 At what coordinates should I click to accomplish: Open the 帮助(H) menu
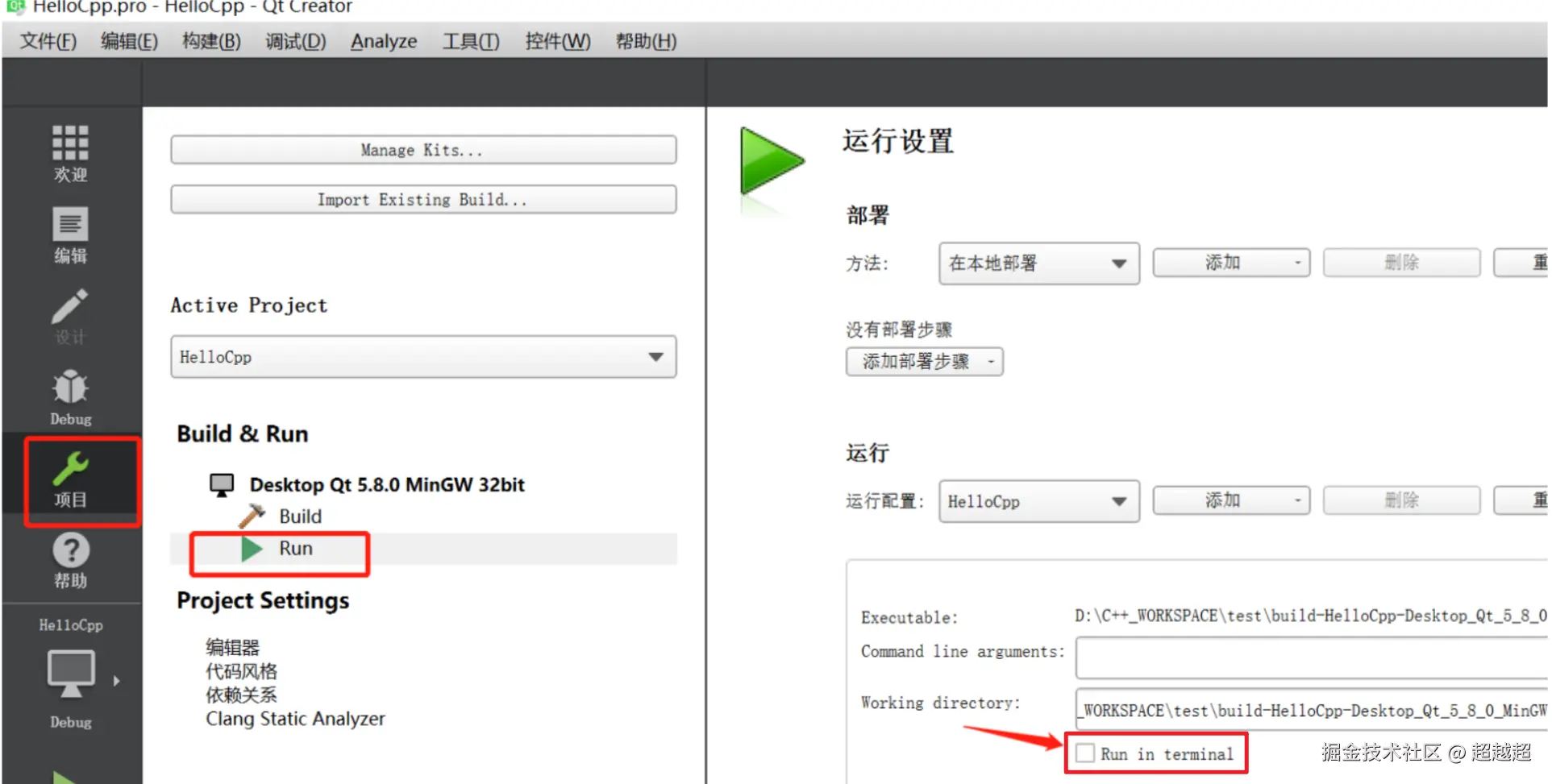(x=646, y=41)
